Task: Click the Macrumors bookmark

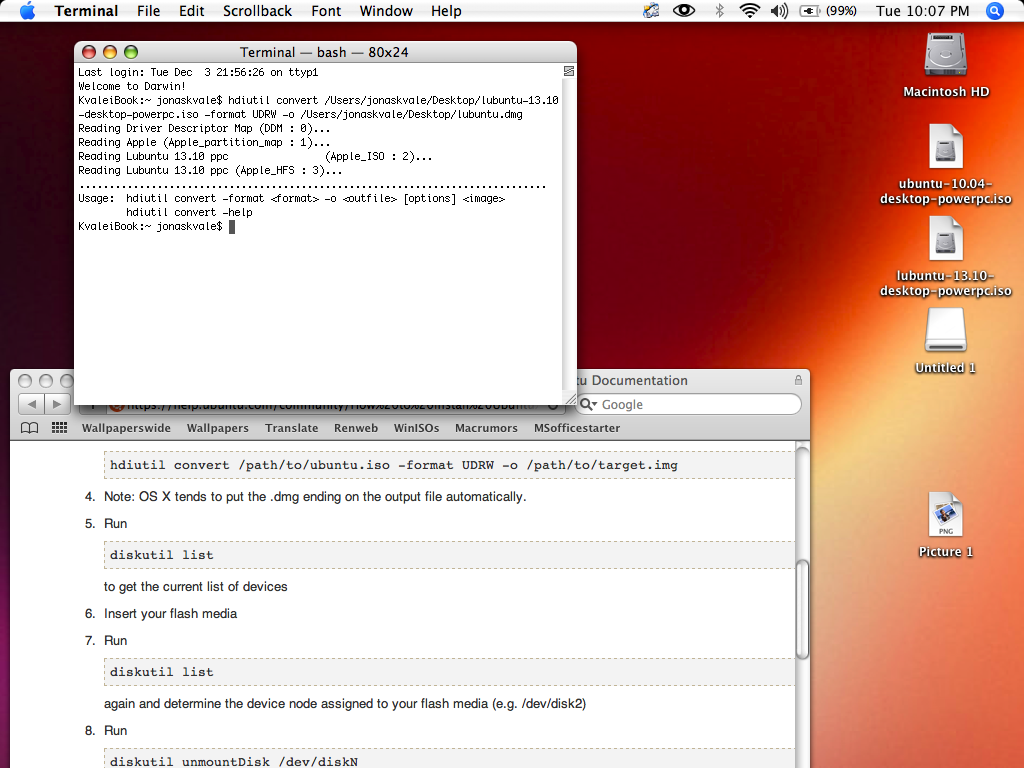Action: pyautogui.click(x=486, y=428)
